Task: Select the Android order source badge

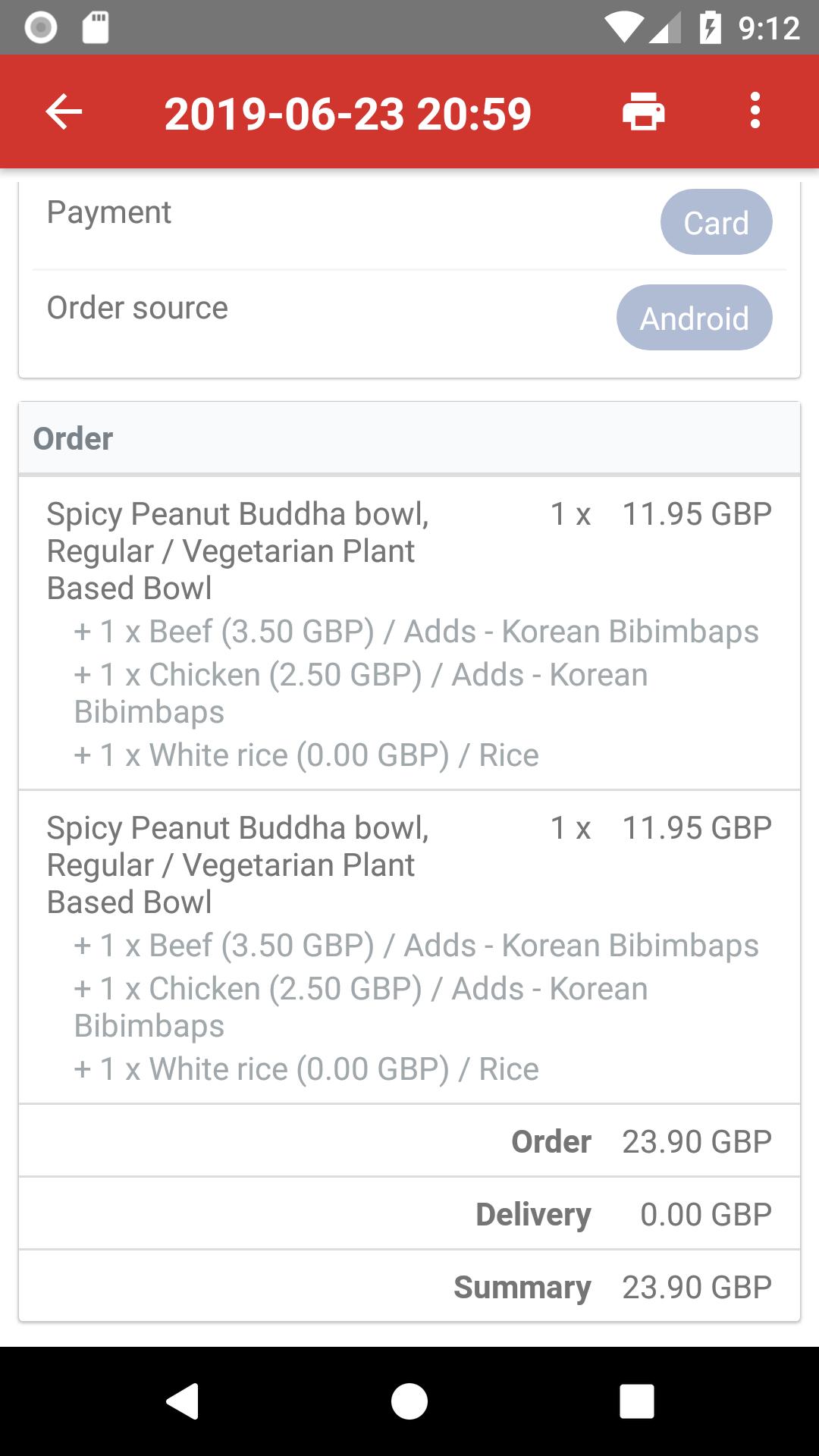Action: tap(694, 318)
